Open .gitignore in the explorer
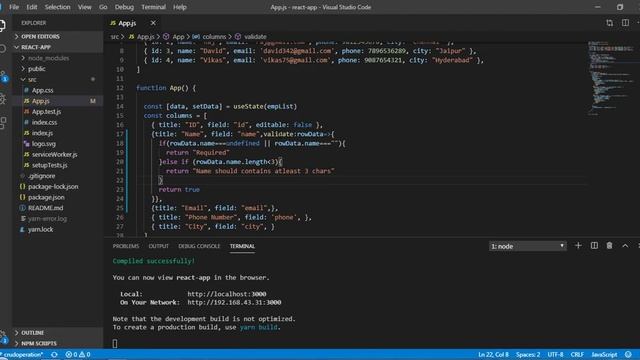 (x=41, y=176)
